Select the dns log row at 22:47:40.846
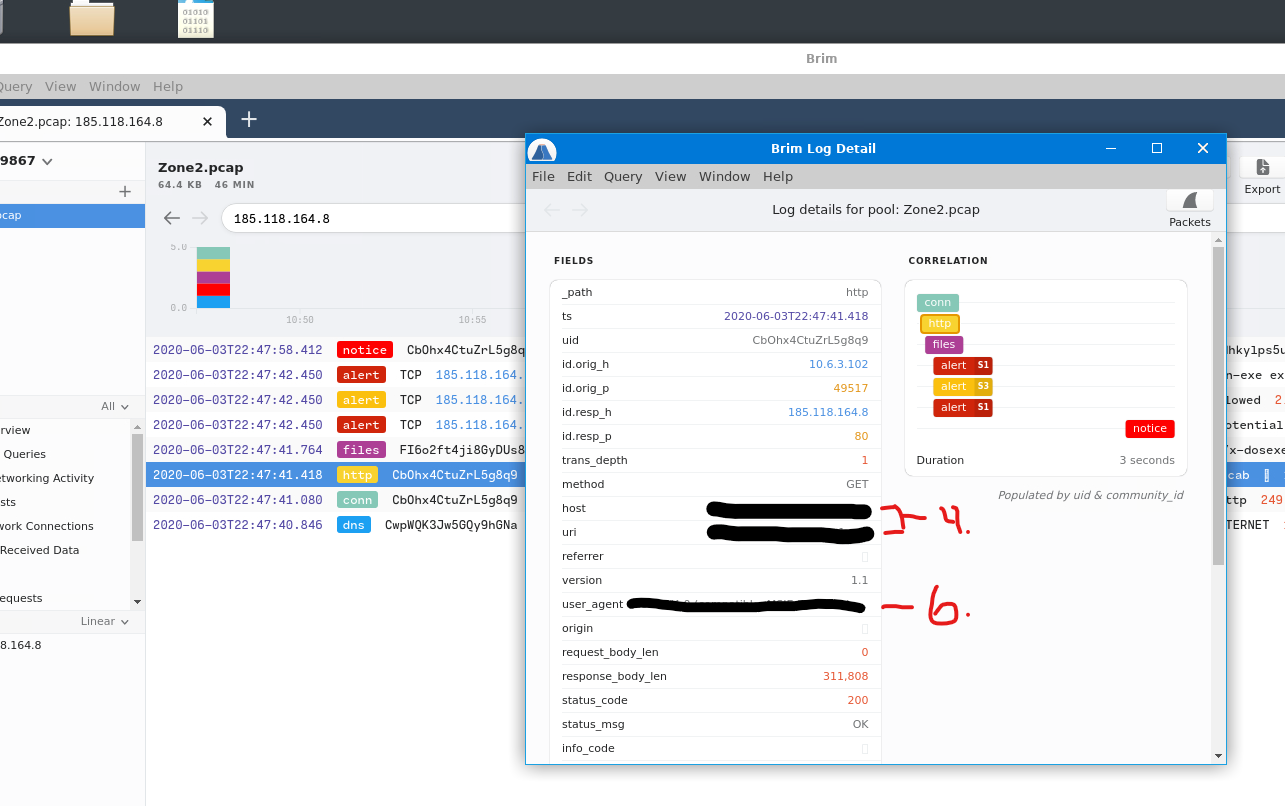The image size is (1285, 806). pyautogui.click(x=336, y=525)
